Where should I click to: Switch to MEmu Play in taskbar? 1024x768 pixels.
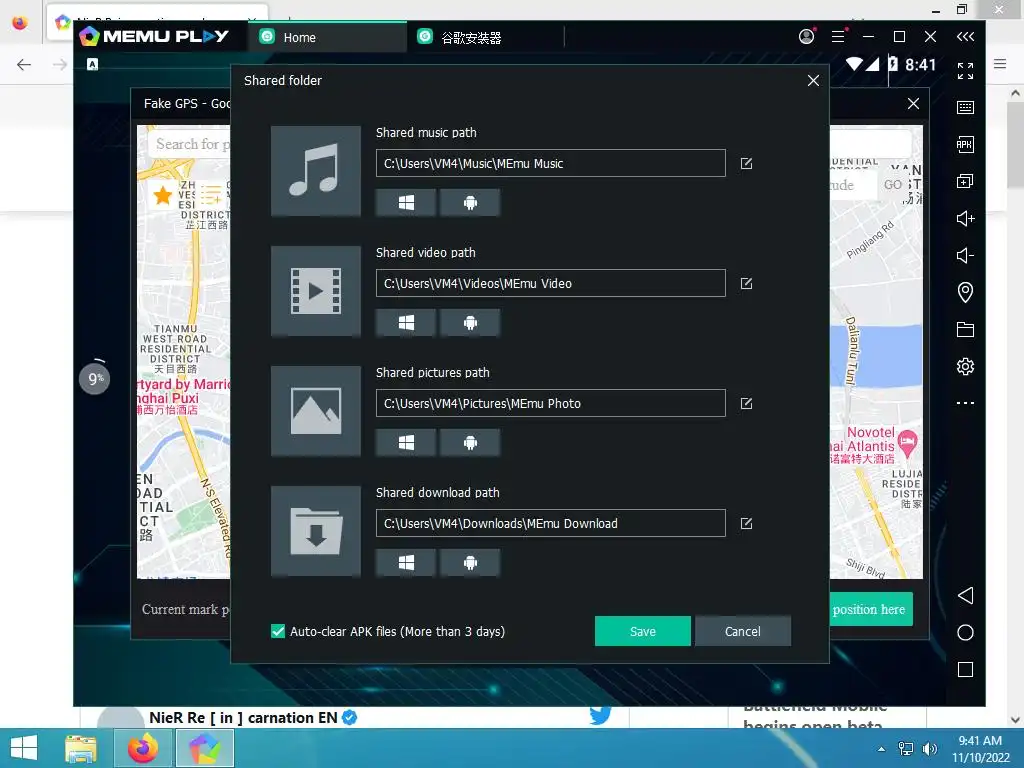click(x=205, y=748)
